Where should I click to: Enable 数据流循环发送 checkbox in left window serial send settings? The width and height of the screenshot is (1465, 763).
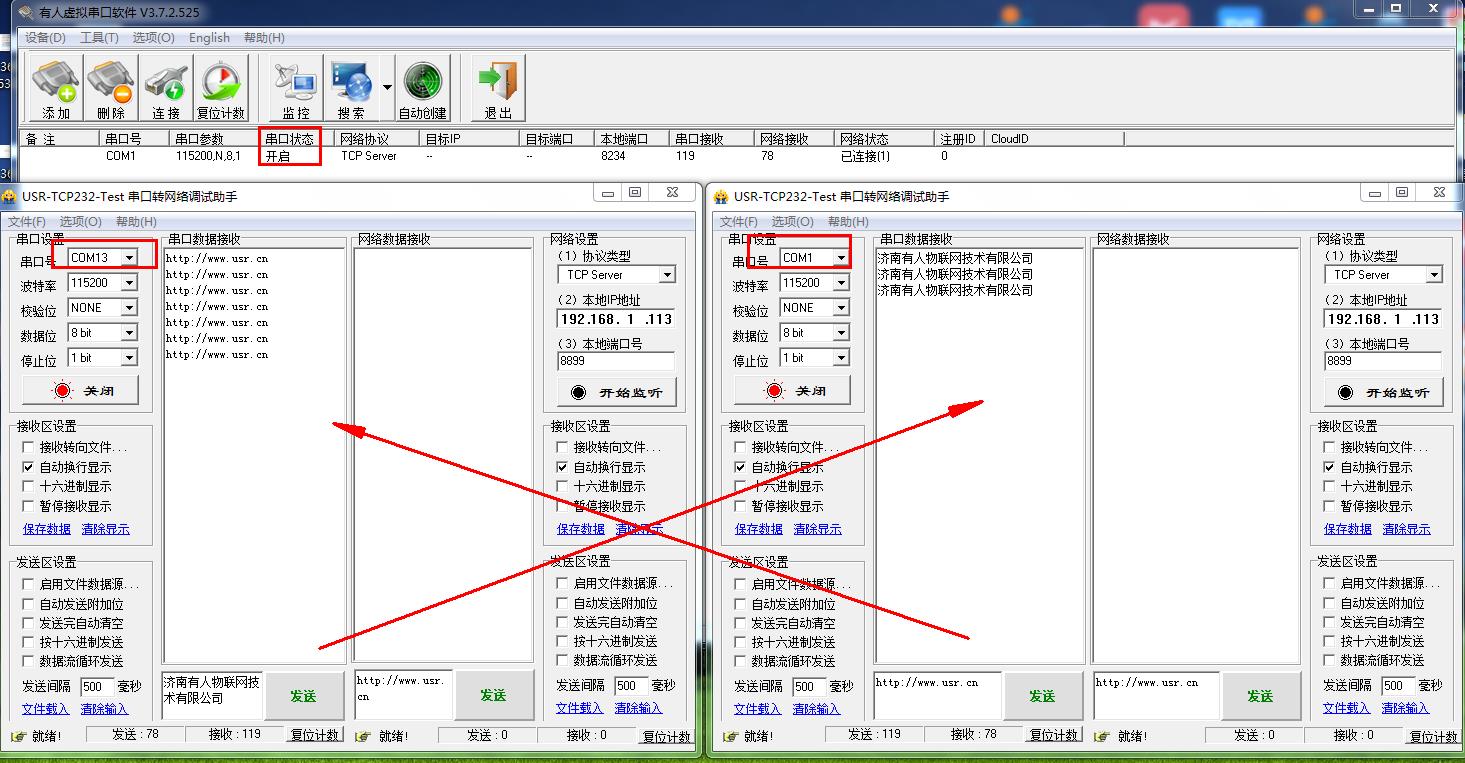[x=29, y=661]
